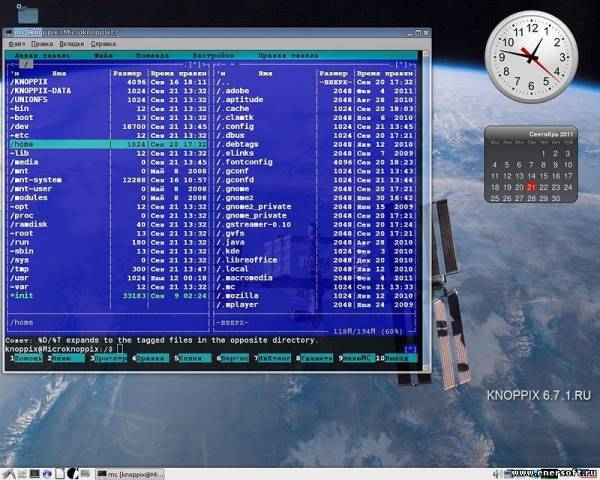Open the LXDE start menu icon
600x480 pixels.
pos(8,474)
